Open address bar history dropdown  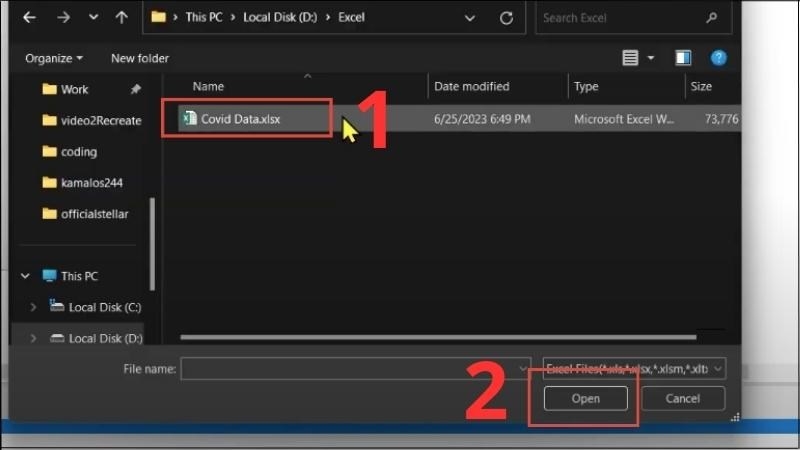(x=470, y=18)
